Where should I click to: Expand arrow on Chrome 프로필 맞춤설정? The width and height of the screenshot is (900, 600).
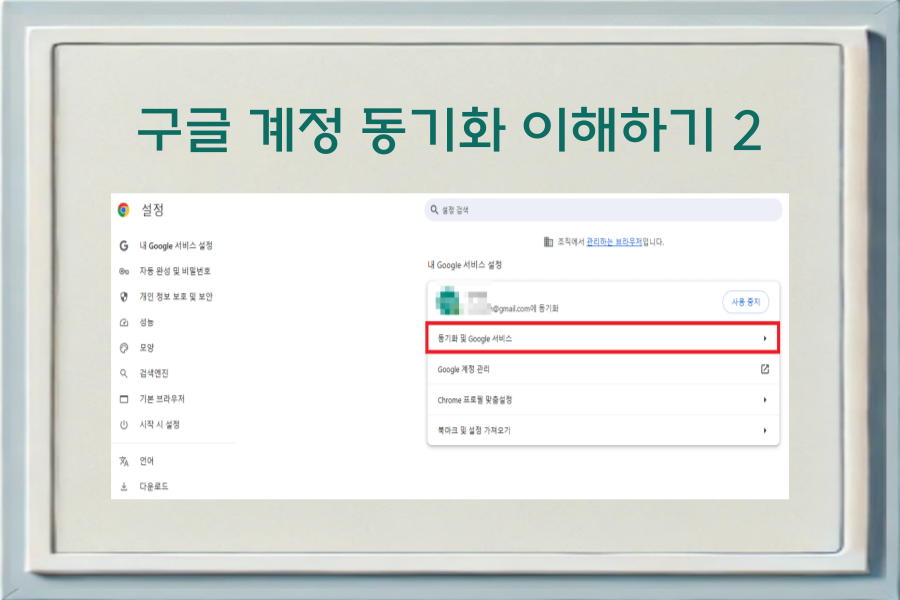point(765,400)
